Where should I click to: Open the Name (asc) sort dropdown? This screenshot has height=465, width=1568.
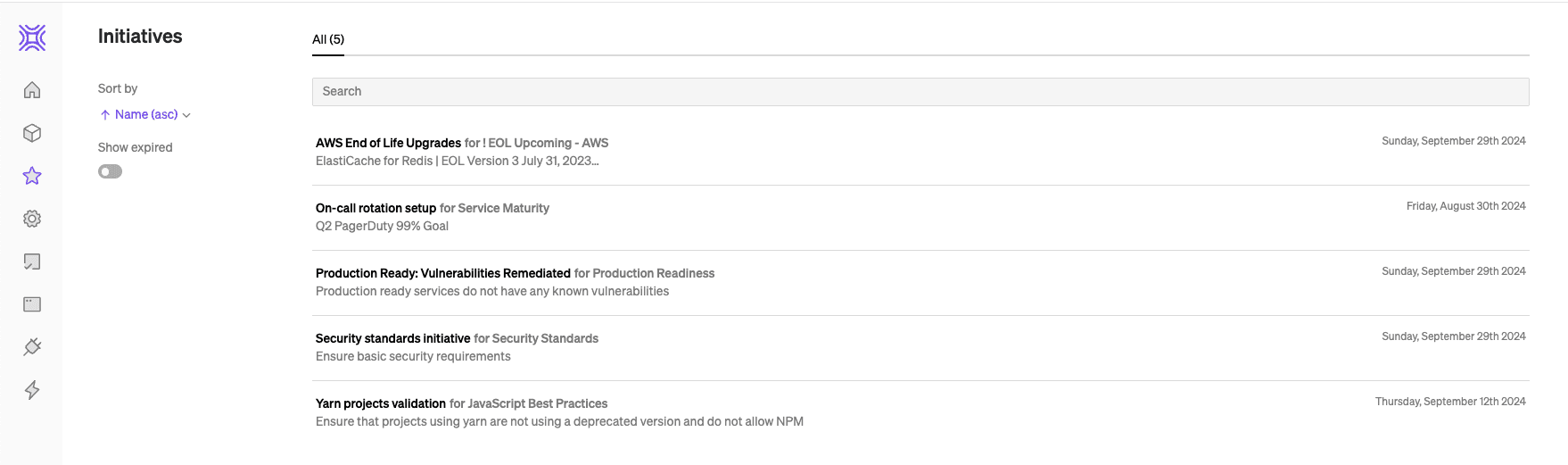[x=146, y=114]
